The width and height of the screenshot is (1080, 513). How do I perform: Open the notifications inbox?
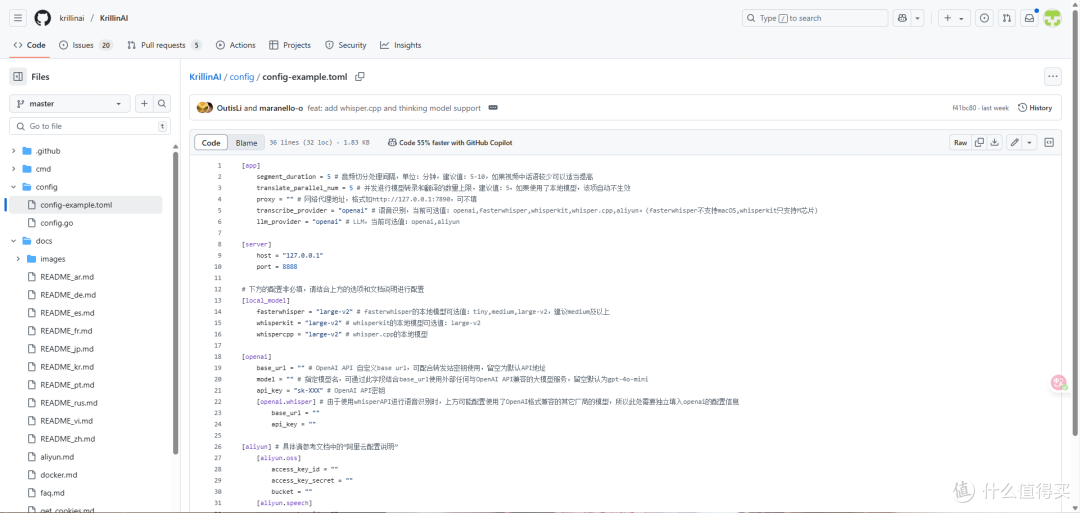coord(1029,19)
